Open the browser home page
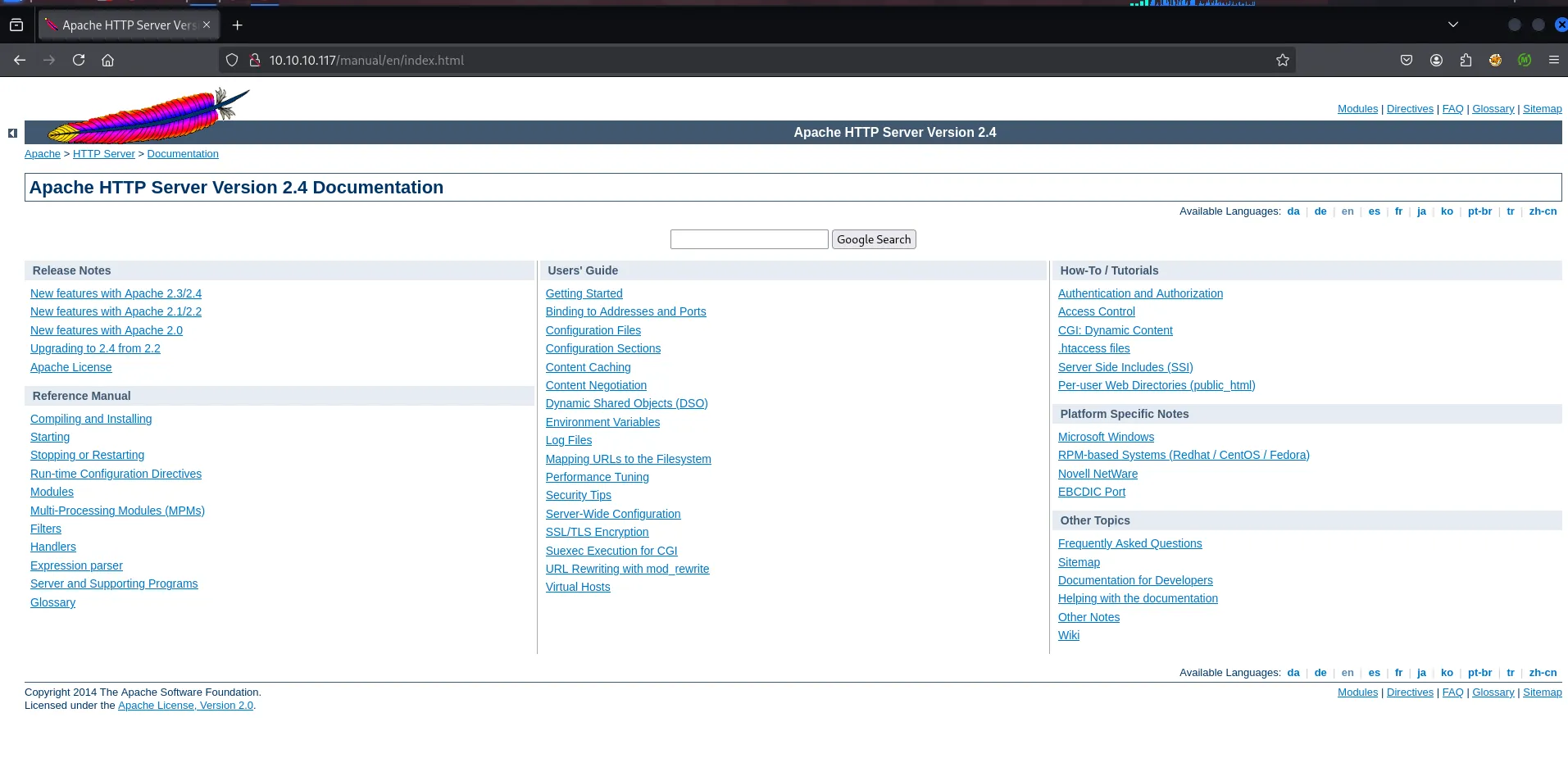 click(x=107, y=60)
